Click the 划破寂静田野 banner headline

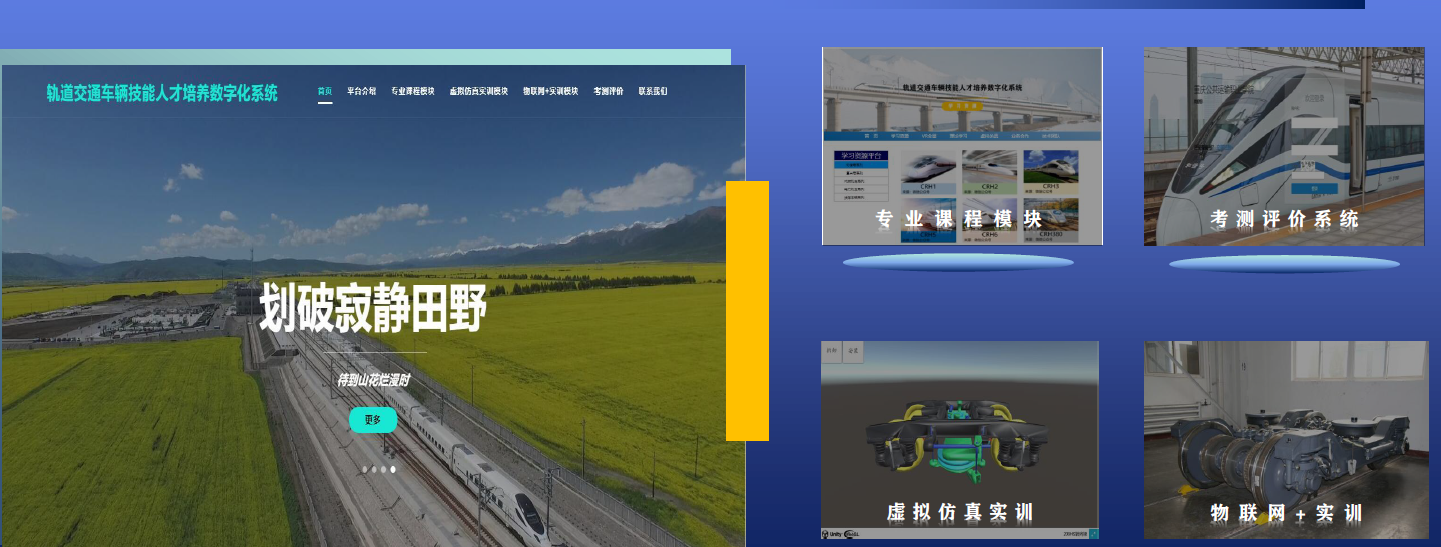372,308
